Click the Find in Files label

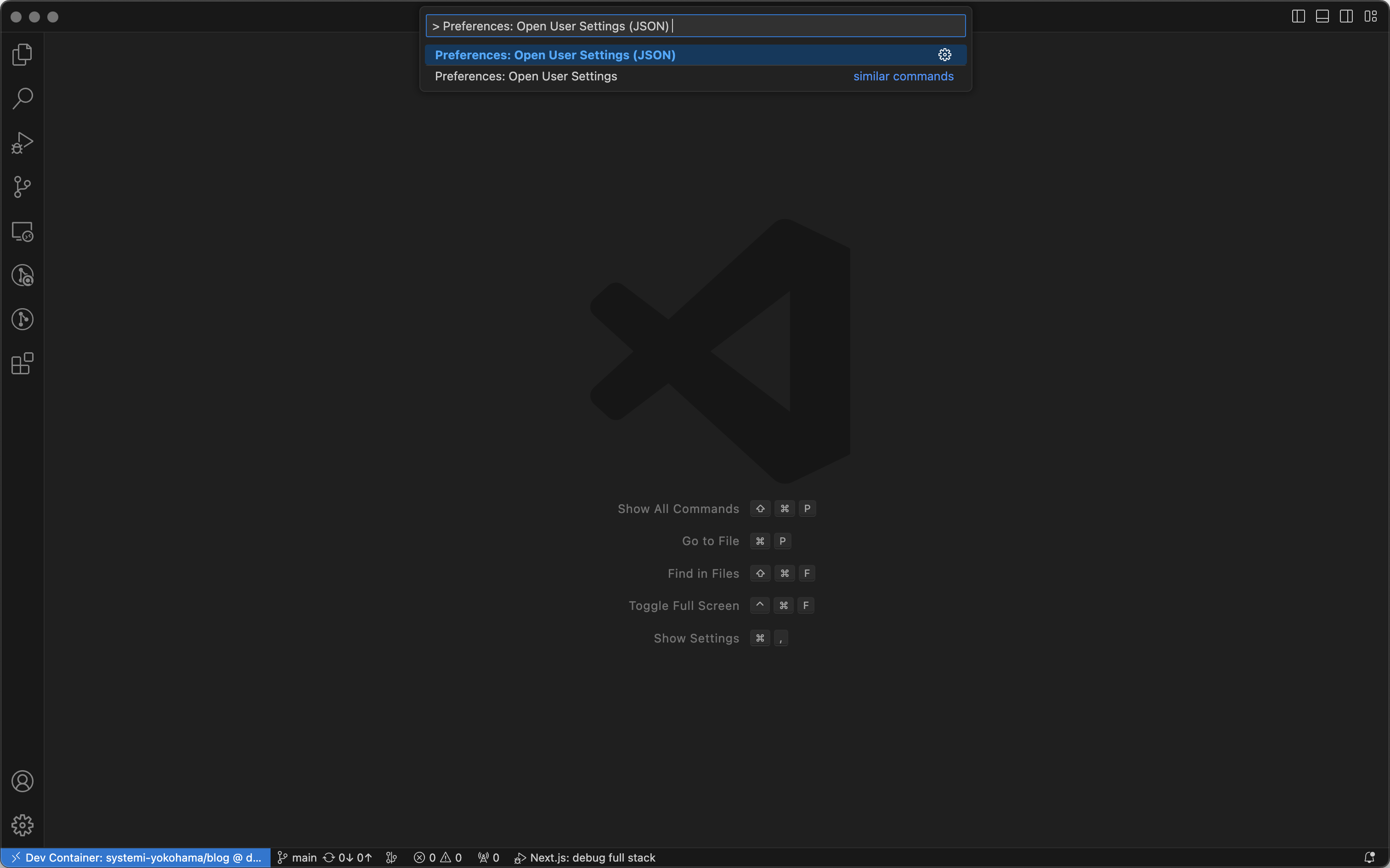tap(703, 574)
